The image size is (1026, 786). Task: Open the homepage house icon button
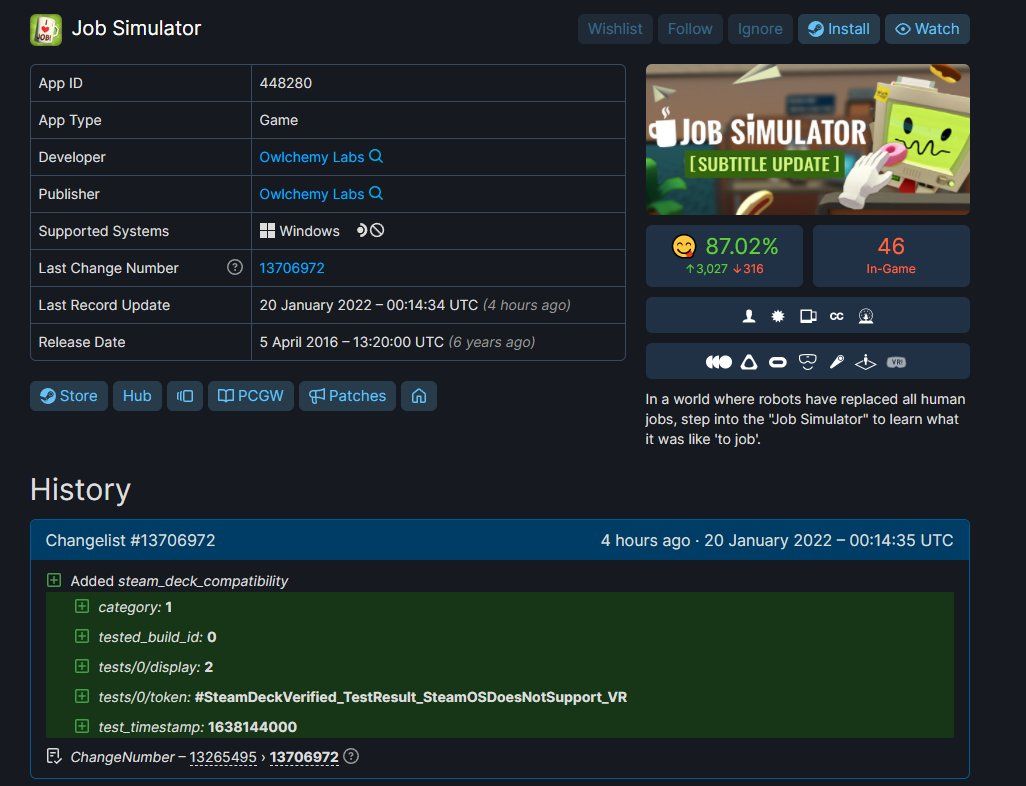[419, 396]
